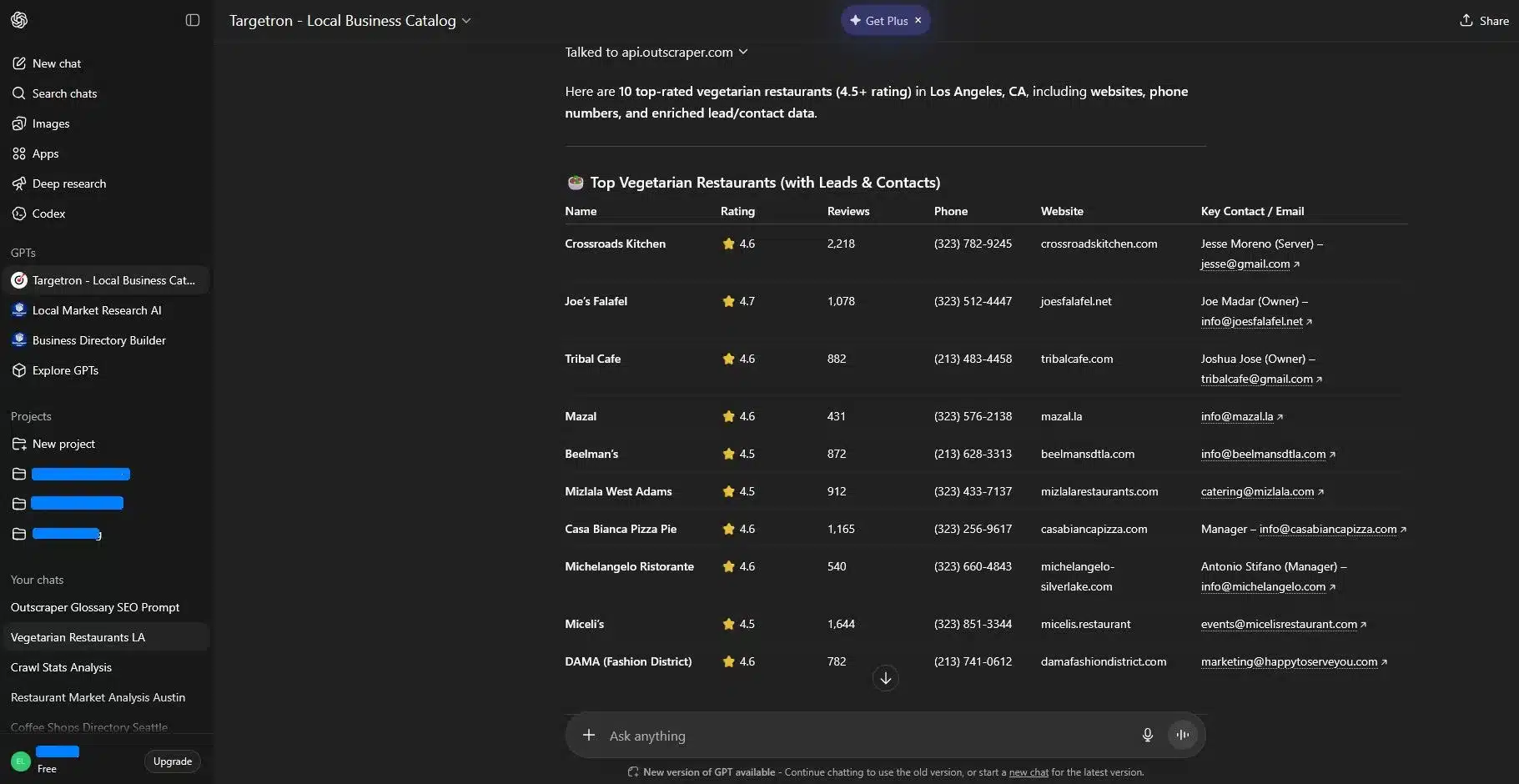
Task: Dismiss the Get Plus banner
Action: click(x=918, y=20)
